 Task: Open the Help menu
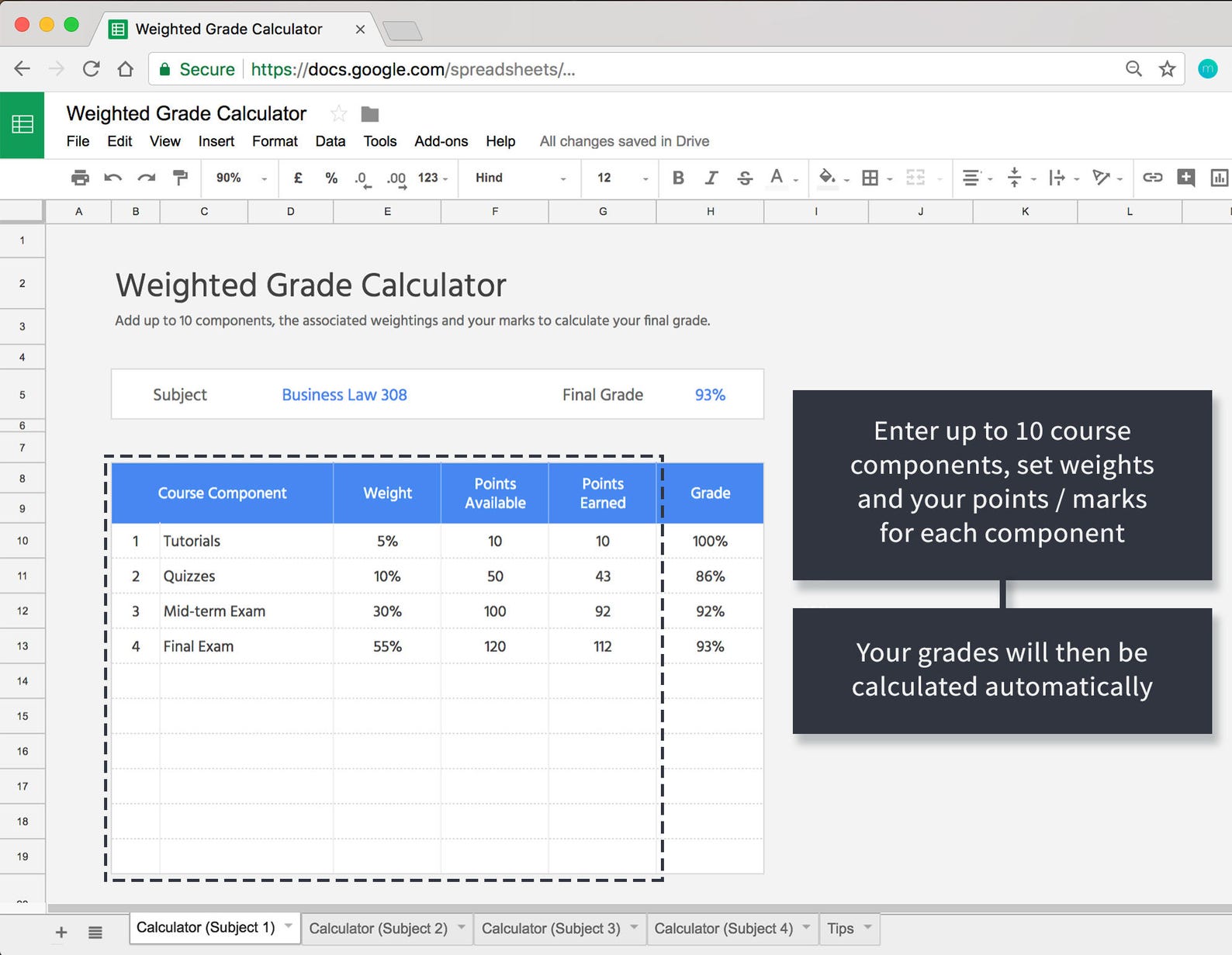tap(500, 141)
